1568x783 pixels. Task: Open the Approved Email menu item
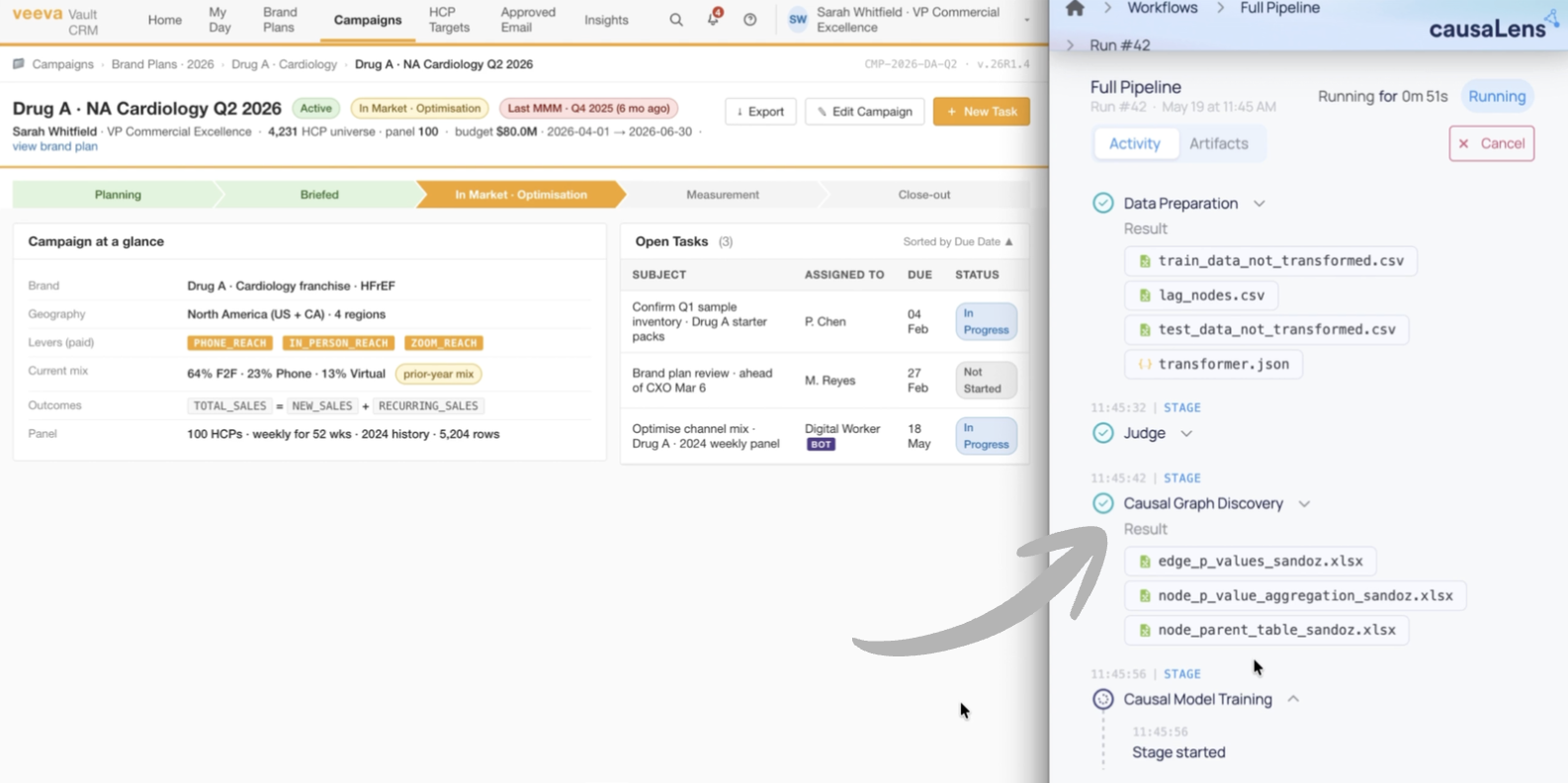528,20
